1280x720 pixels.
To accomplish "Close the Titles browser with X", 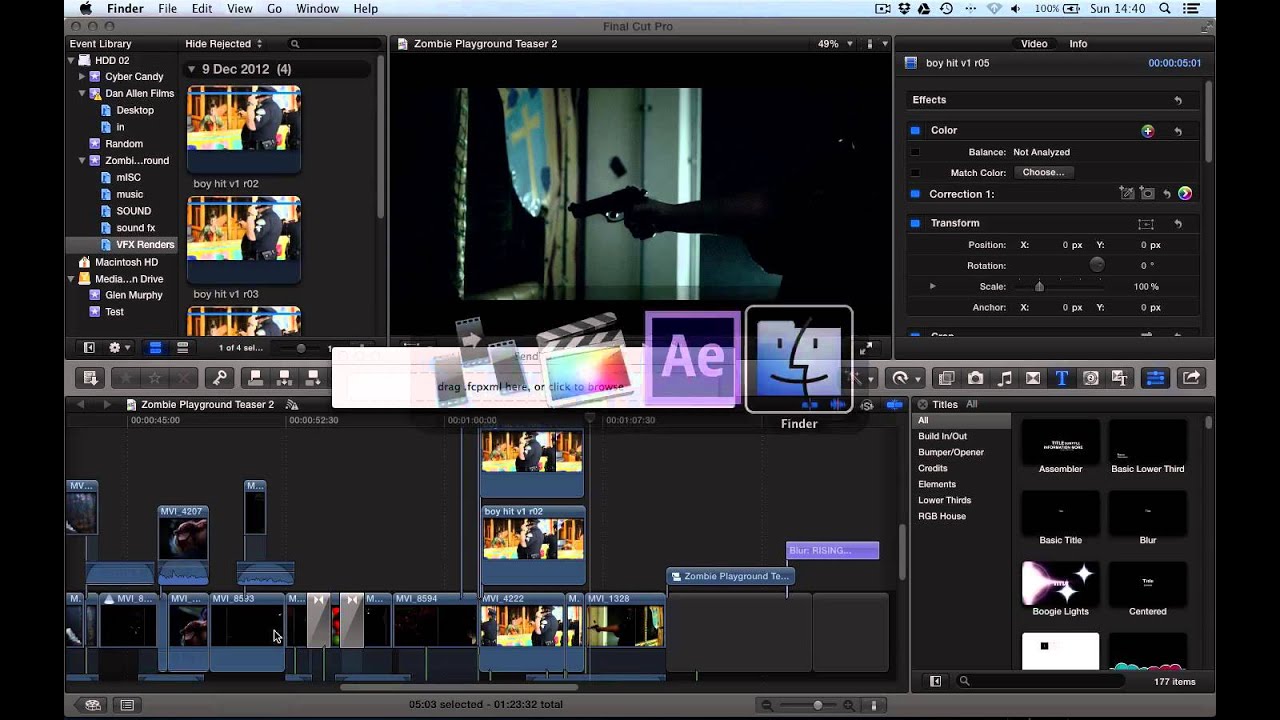I will (x=922, y=405).
